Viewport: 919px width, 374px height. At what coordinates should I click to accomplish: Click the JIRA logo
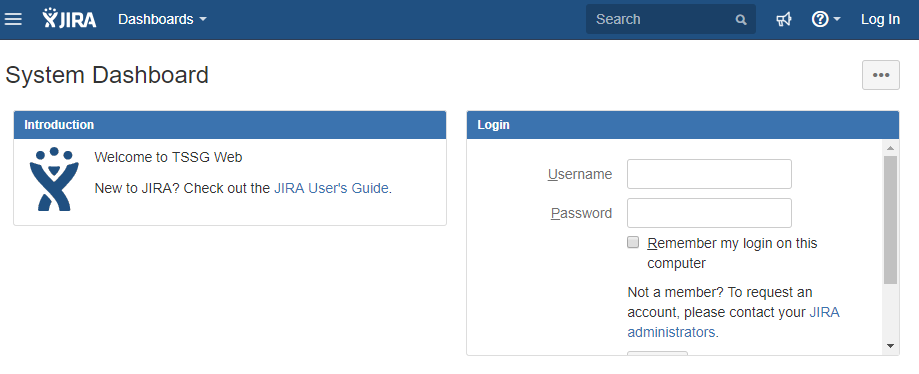click(69, 19)
